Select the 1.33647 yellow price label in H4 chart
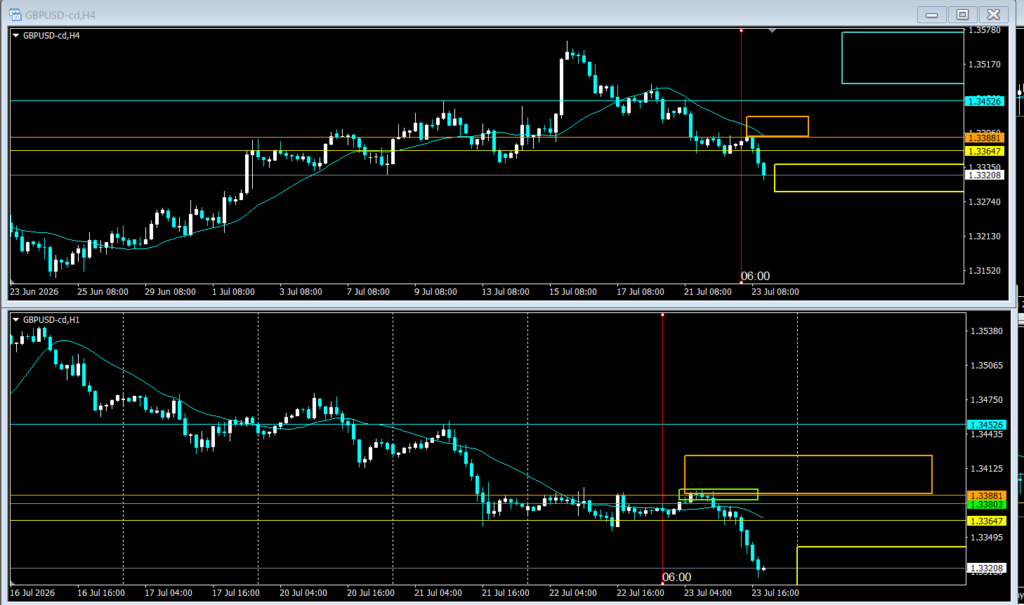The image size is (1024, 605). [x=984, y=152]
